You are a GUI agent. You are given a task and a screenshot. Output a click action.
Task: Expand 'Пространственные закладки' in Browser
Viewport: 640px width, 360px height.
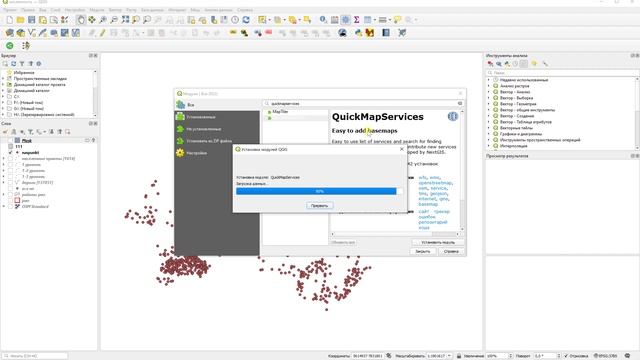pos(3,78)
